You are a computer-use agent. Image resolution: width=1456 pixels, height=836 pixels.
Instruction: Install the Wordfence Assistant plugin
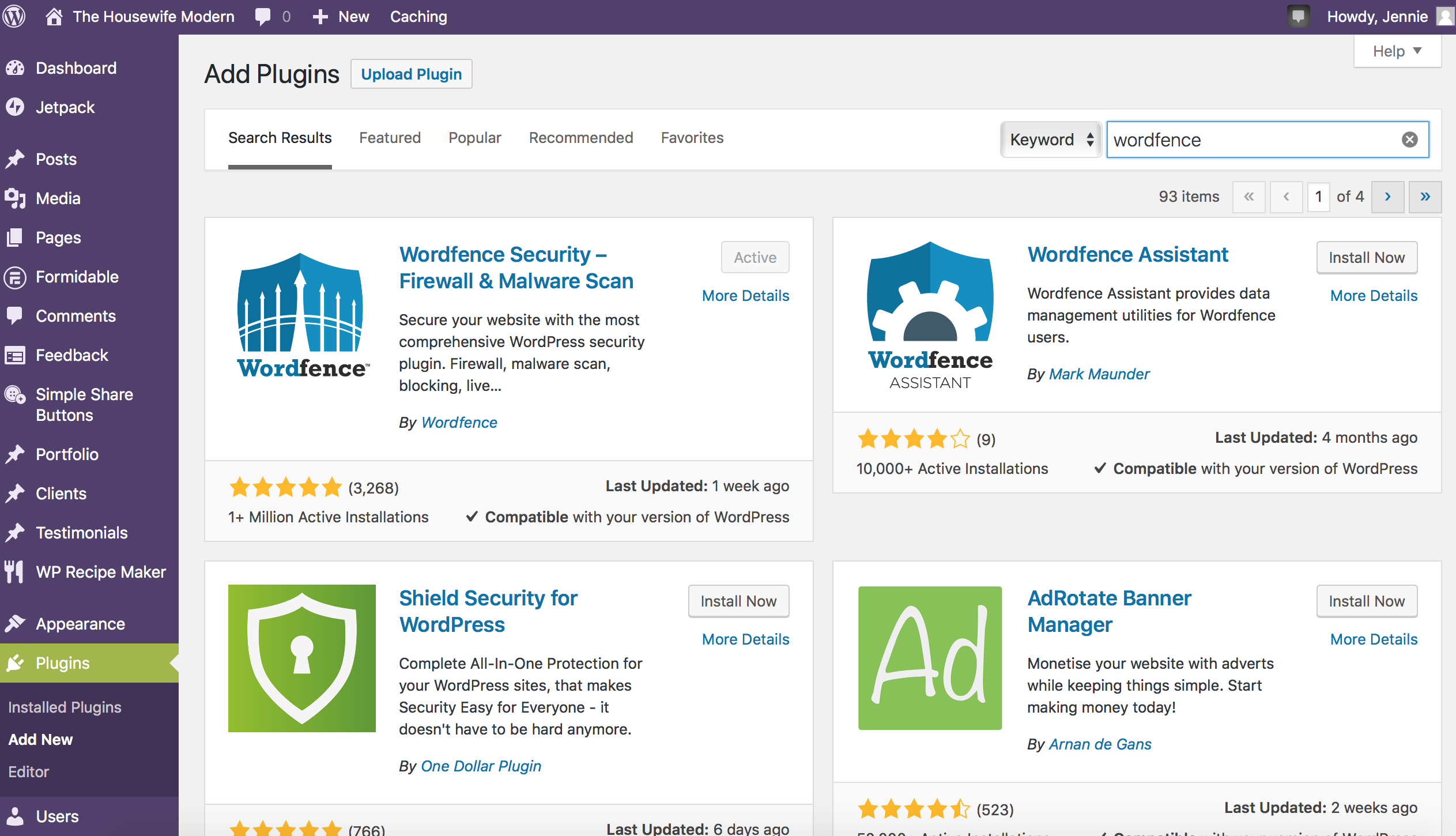point(1367,257)
